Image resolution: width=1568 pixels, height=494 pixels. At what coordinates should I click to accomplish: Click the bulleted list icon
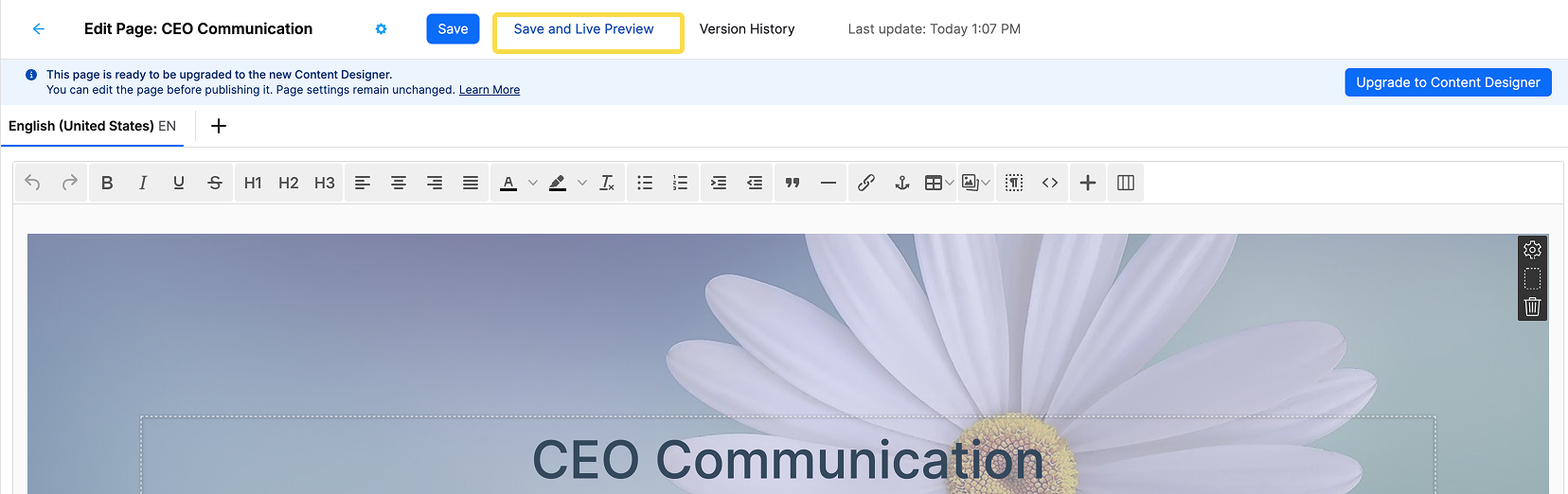point(645,183)
